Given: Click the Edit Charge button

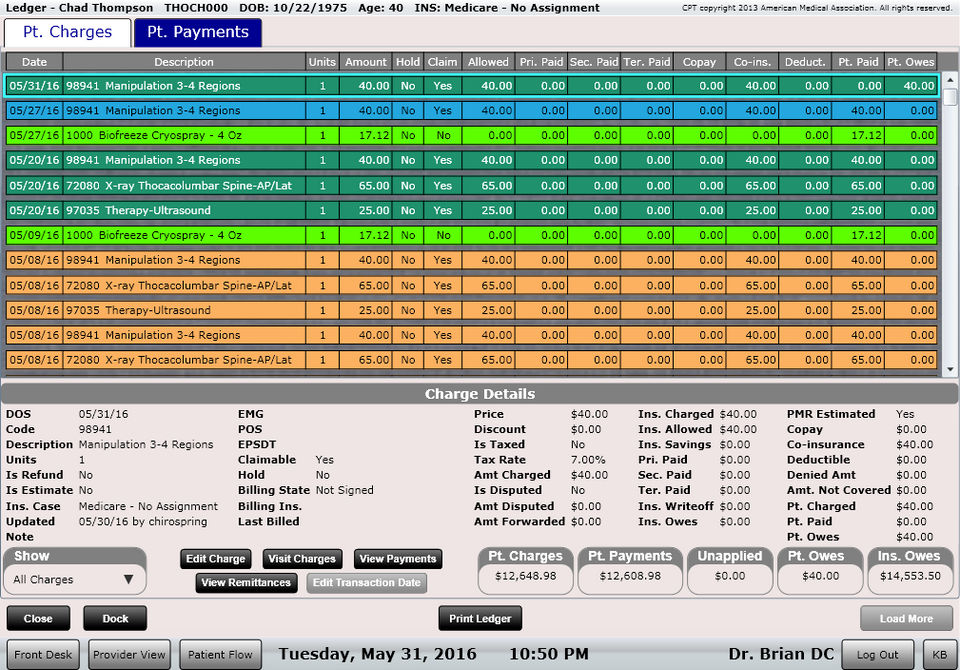Looking at the screenshot, I should tap(216, 559).
